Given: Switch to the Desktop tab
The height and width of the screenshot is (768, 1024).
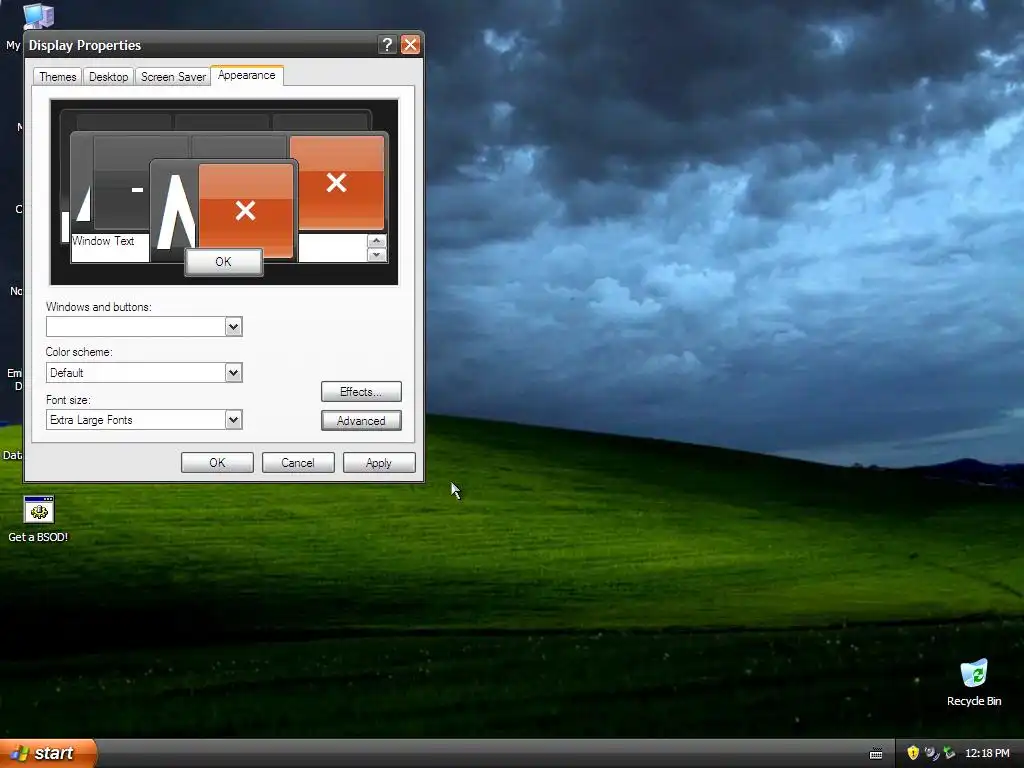Looking at the screenshot, I should point(108,76).
